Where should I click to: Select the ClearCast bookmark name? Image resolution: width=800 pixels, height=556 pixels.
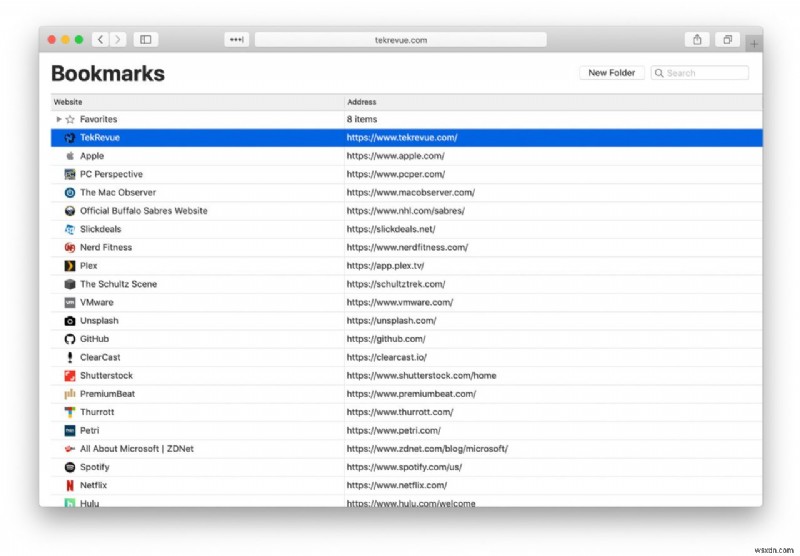tap(100, 358)
